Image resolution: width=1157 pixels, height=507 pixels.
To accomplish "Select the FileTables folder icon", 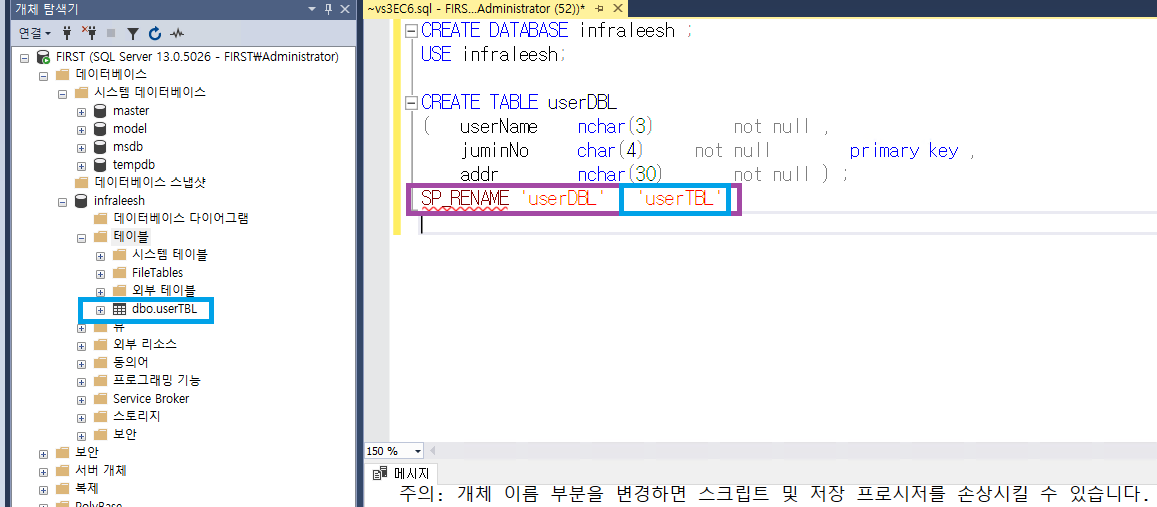I will tap(120, 273).
